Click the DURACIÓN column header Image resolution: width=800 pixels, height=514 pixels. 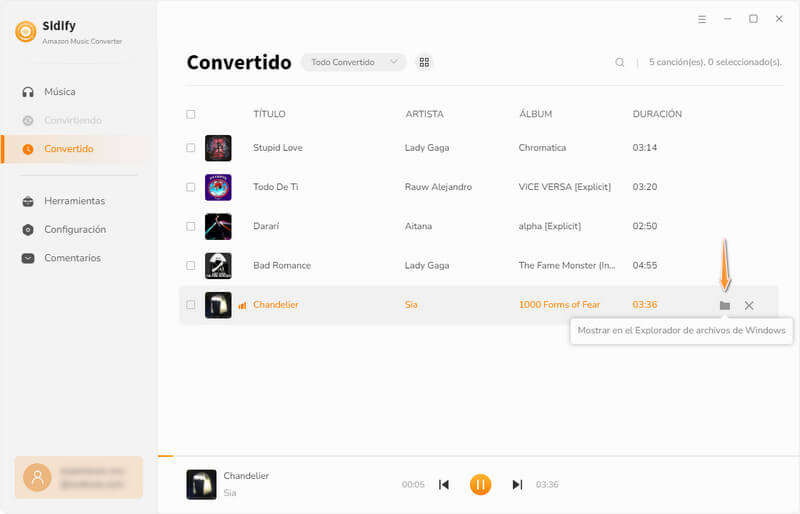tap(657, 114)
